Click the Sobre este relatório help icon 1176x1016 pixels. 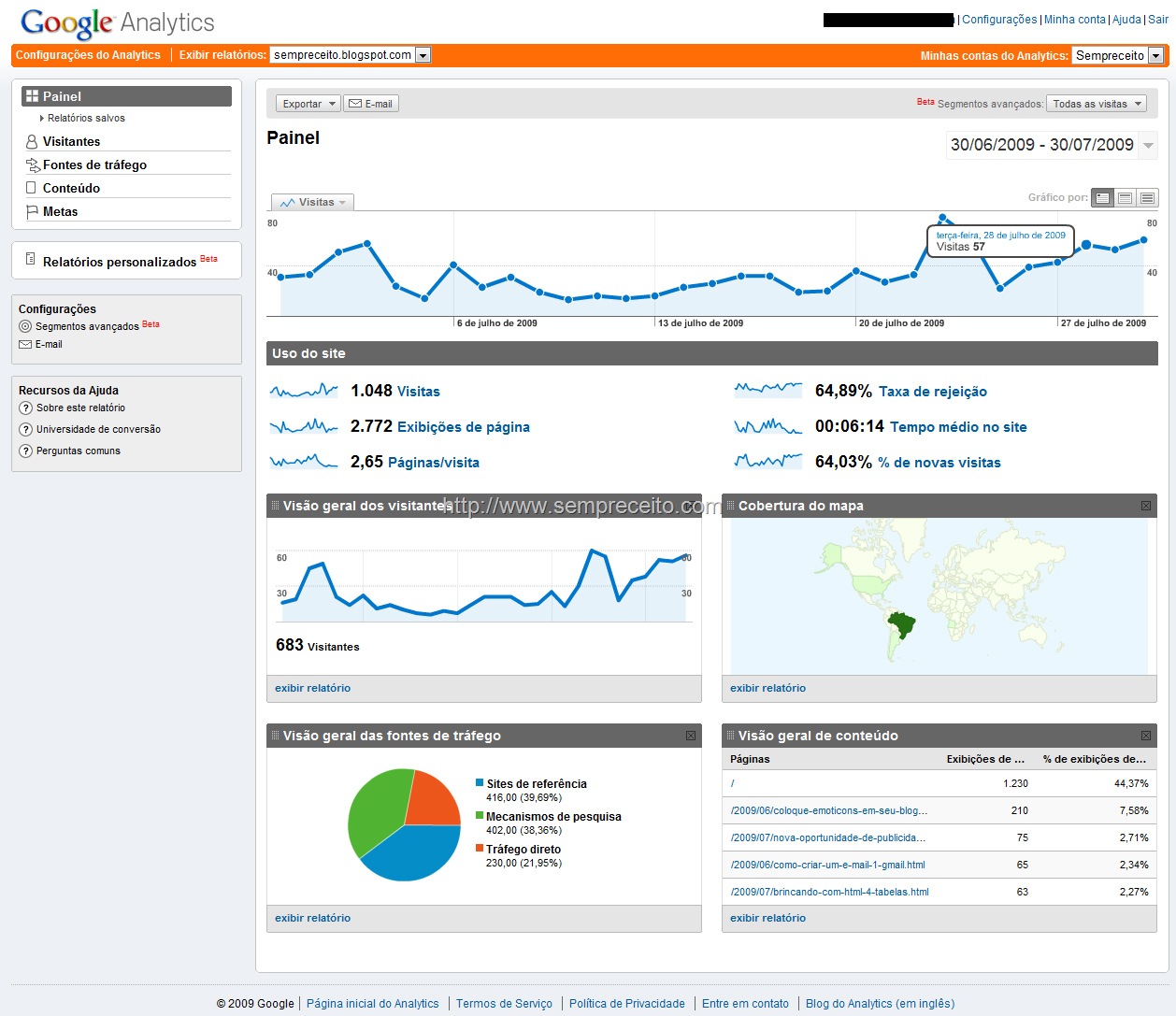(26, 408)
